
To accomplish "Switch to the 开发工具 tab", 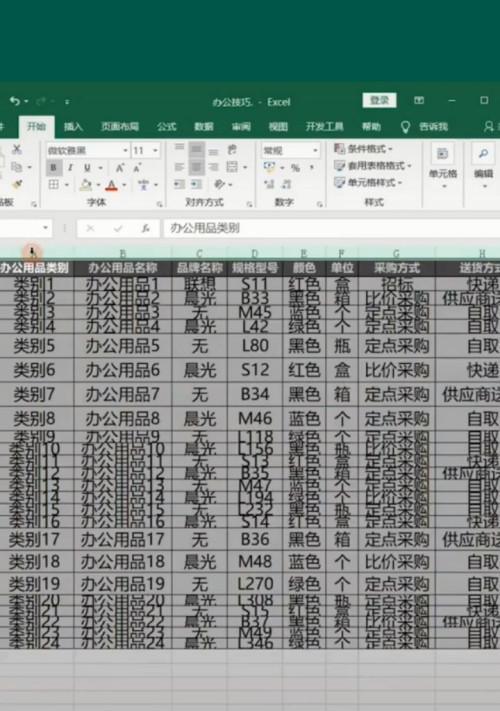I will [x=325, y=127].
